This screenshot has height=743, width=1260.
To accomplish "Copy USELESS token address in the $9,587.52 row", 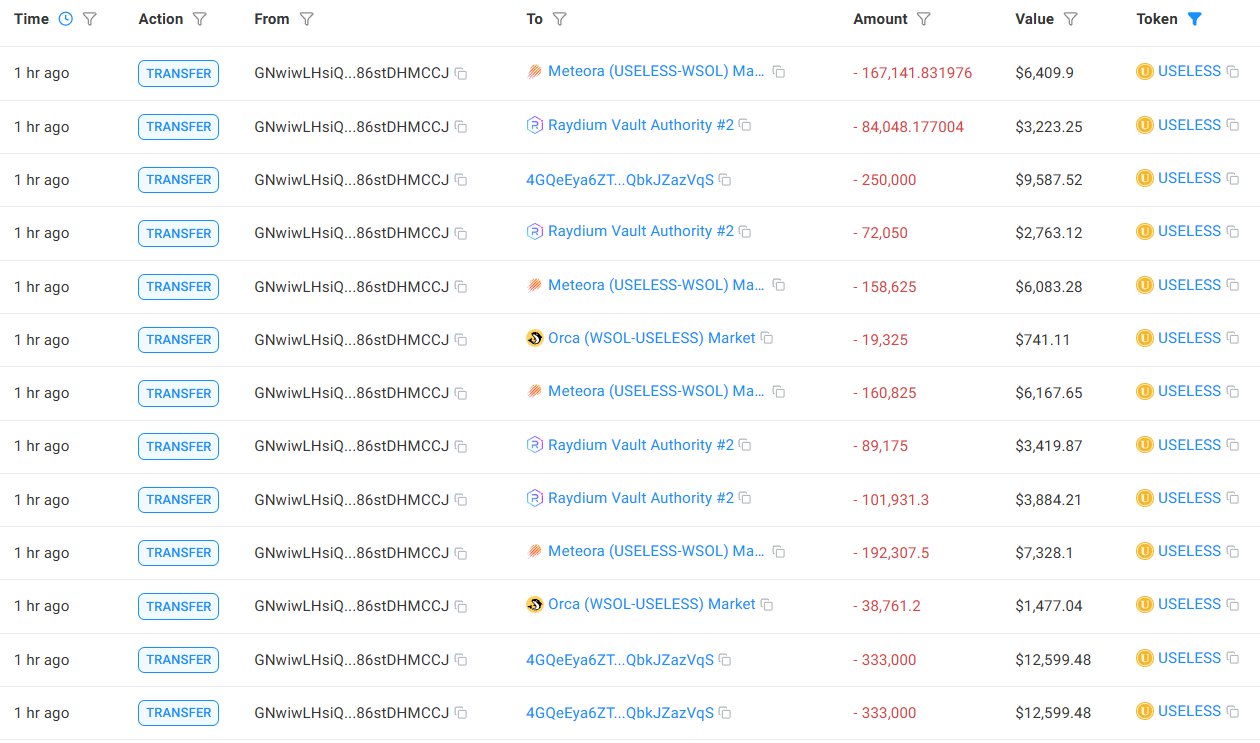I will 1232,179.
